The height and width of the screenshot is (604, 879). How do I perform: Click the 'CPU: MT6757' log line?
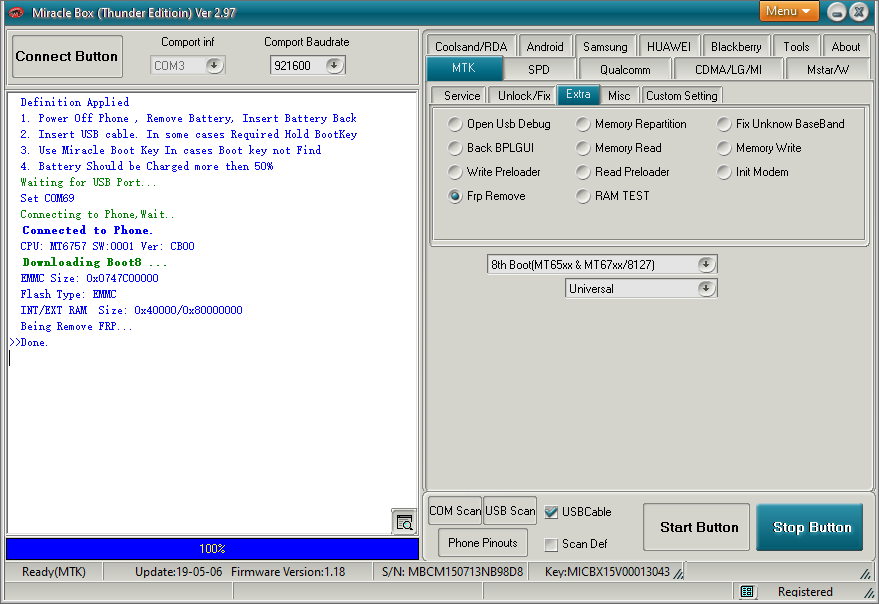[107, 246]
